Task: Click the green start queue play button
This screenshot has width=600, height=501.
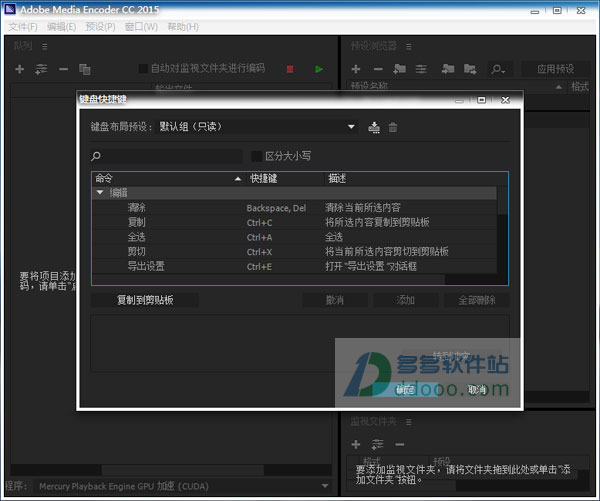Action: coord(319,69)
